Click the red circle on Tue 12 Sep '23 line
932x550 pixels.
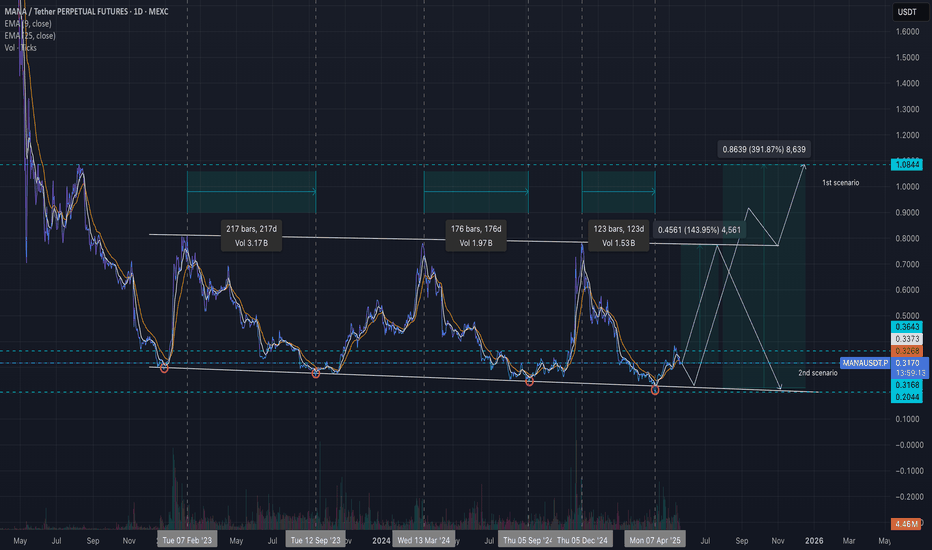coord(316,373)
